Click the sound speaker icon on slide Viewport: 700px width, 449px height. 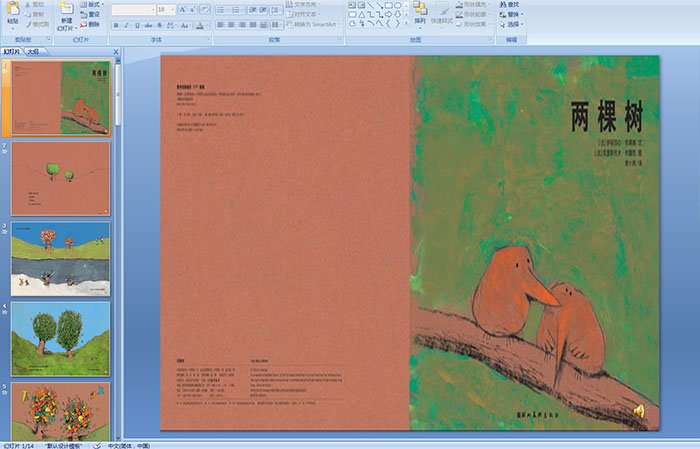[639, 411]
